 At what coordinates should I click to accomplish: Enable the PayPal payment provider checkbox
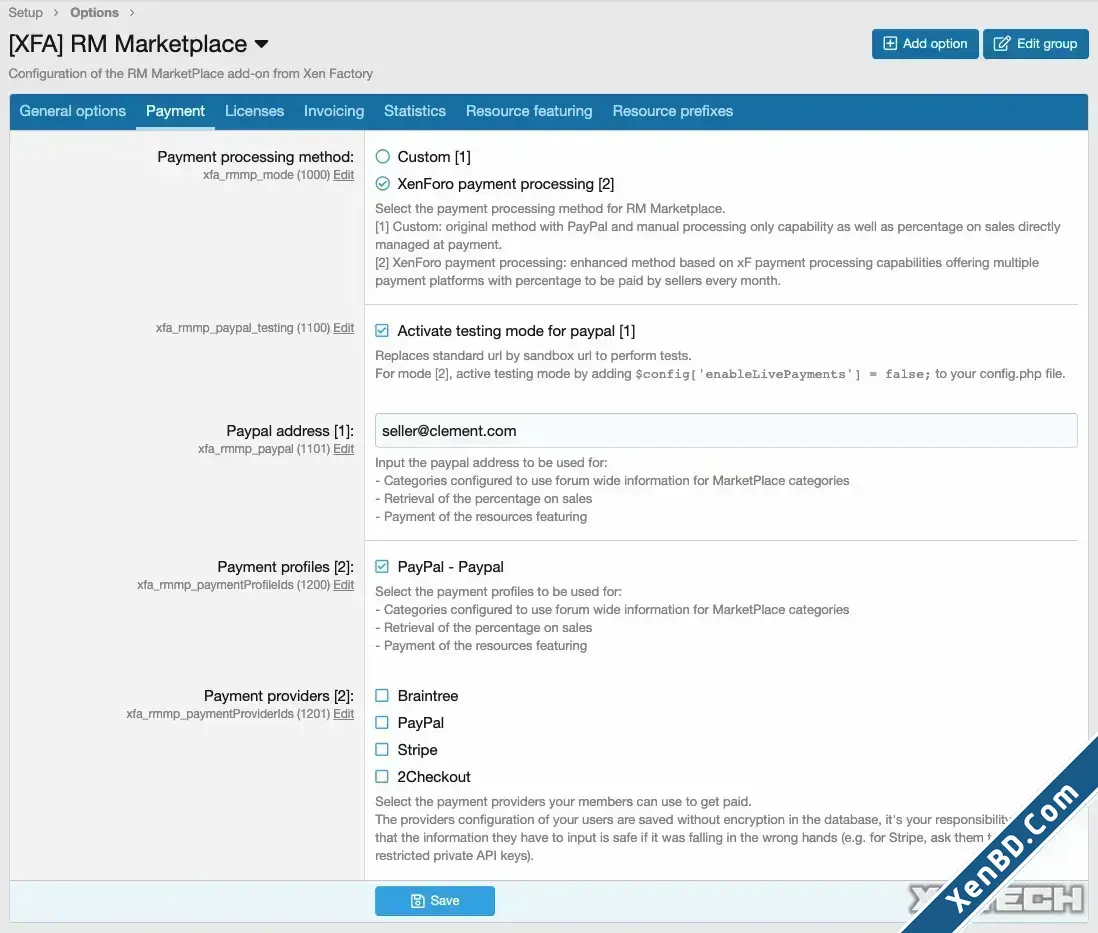pos(382,722)
